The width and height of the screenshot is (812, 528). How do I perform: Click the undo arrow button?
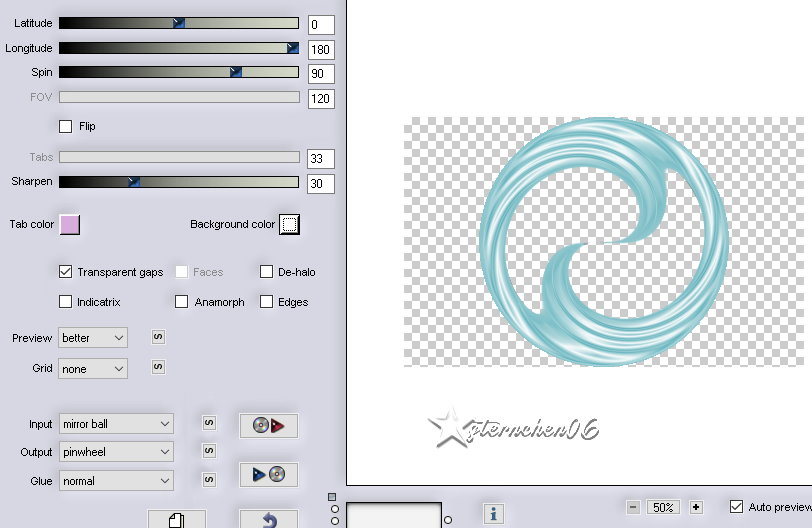[268, 519]
